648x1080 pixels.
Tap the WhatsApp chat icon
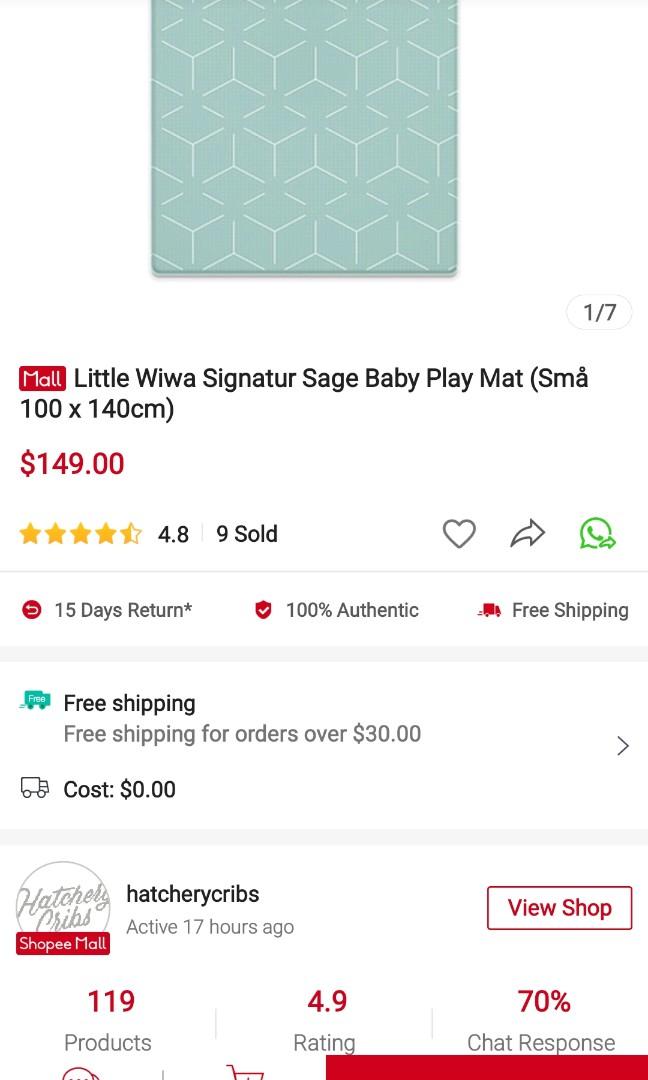(x=598, y=533)
